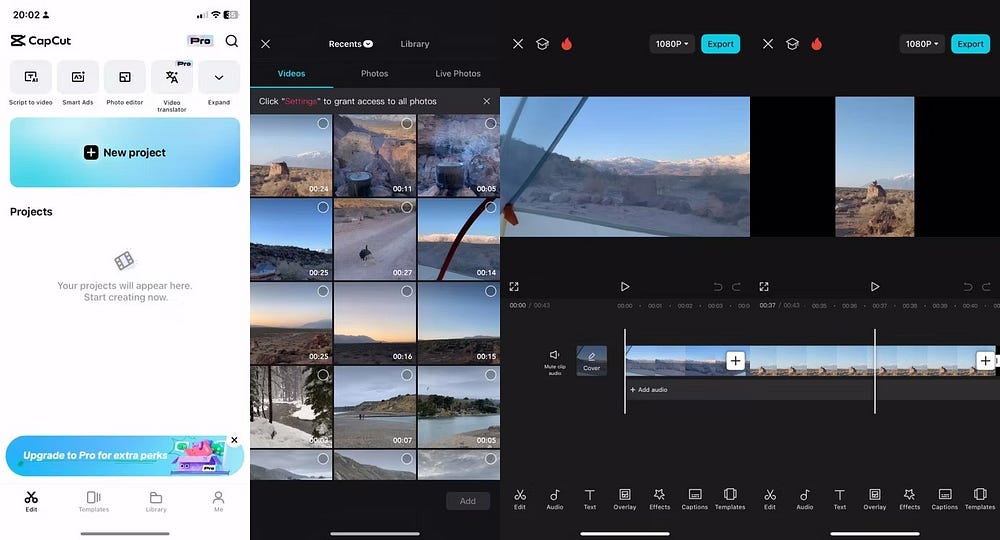Switch to Library in media picker header

coord(415,44)
